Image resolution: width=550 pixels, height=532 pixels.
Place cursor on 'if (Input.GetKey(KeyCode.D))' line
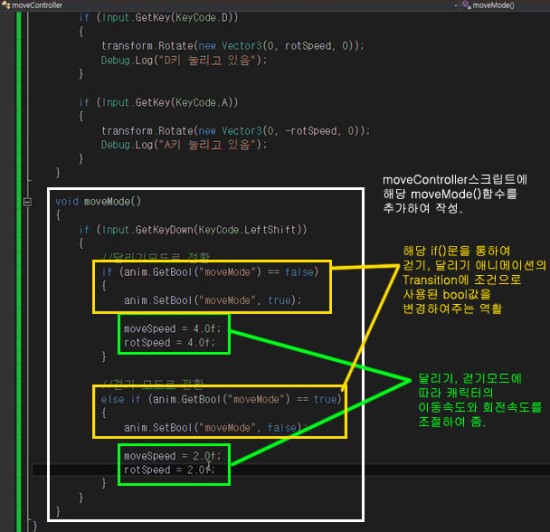[158, 18]
